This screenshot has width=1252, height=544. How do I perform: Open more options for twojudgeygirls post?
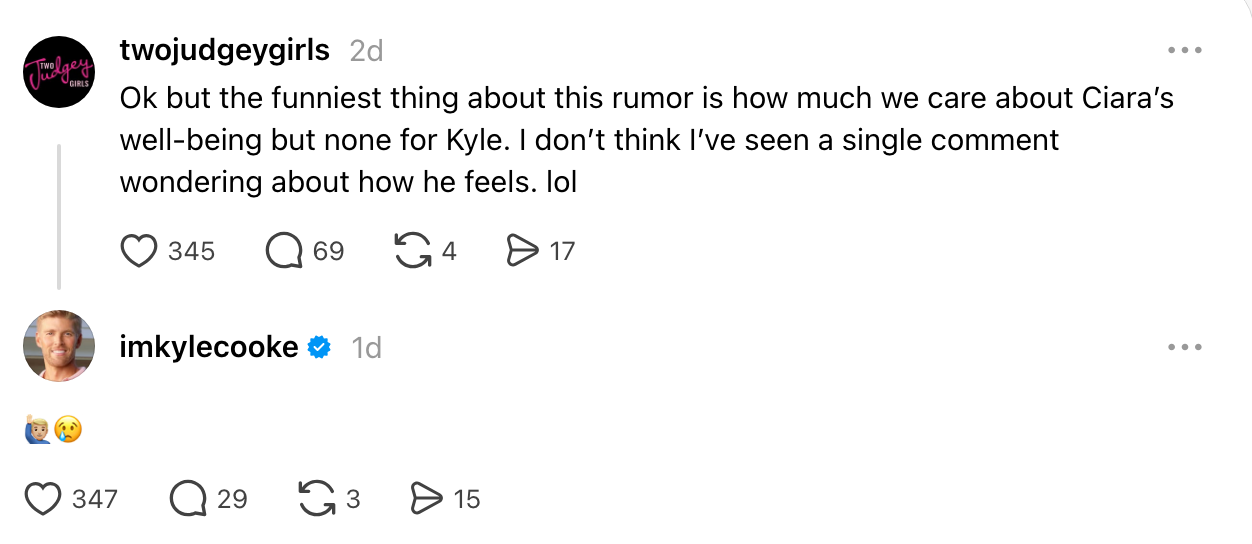(x=1184, y=50)
